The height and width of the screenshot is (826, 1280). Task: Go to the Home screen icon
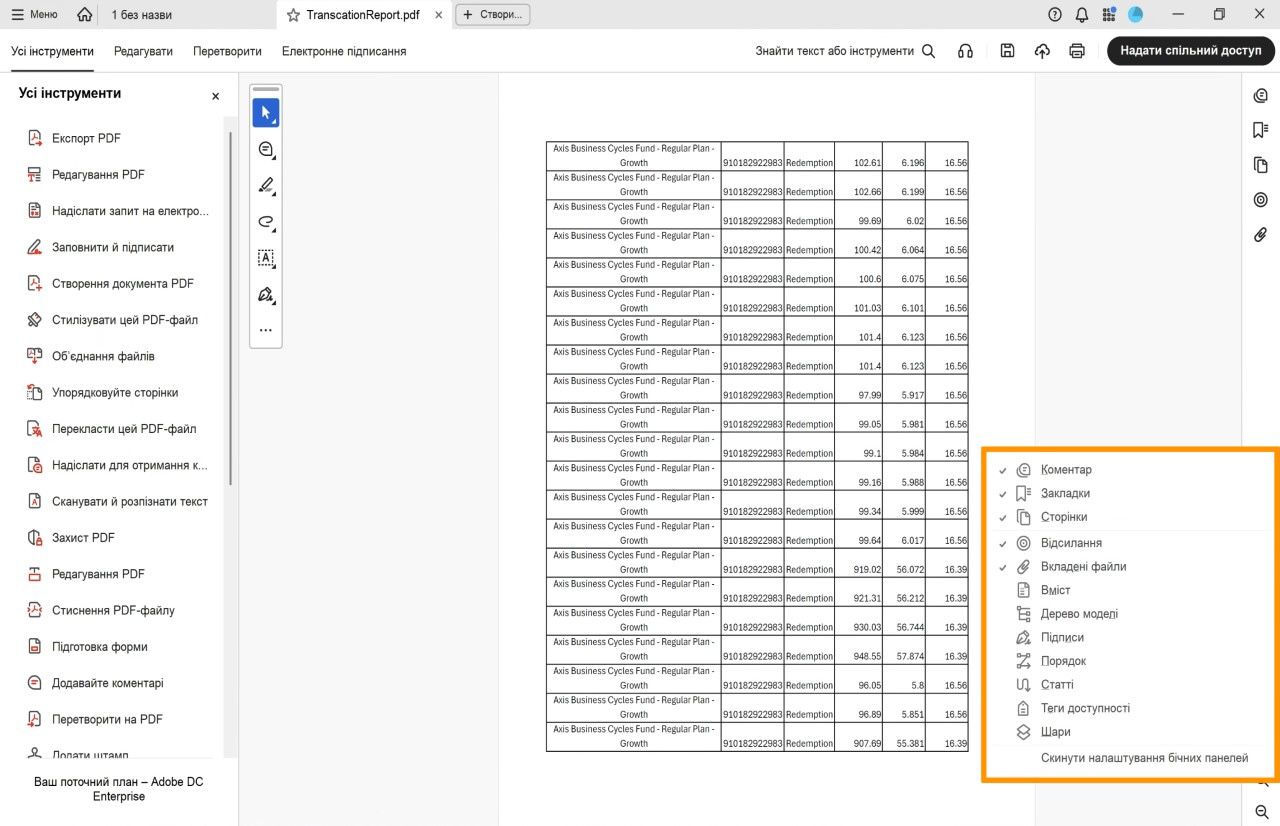coord(85,15)
